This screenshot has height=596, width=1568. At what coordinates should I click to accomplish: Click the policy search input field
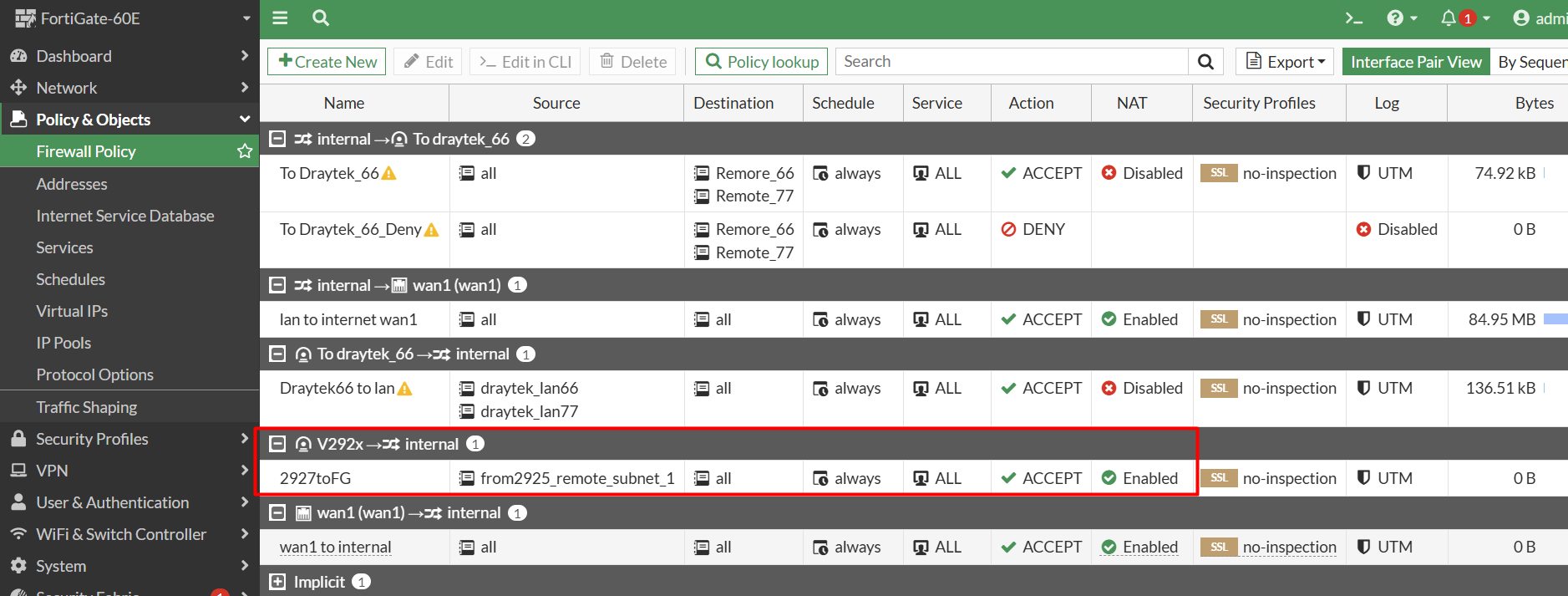click(1011, 62)
